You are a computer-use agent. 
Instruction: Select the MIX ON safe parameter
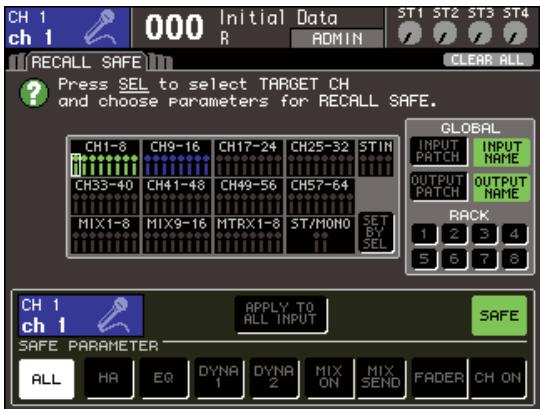329,378
